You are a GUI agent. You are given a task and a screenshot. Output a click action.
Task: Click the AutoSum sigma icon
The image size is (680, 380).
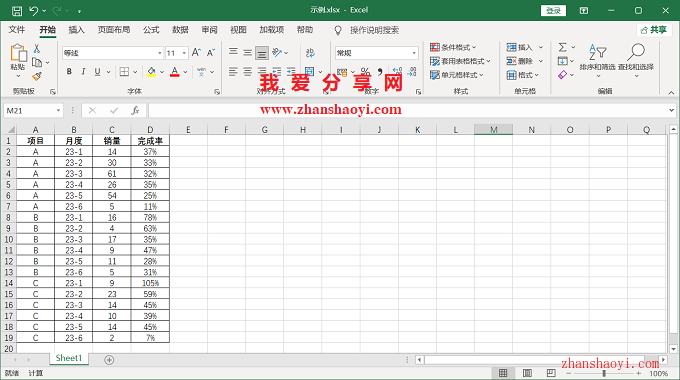point(562,47)
